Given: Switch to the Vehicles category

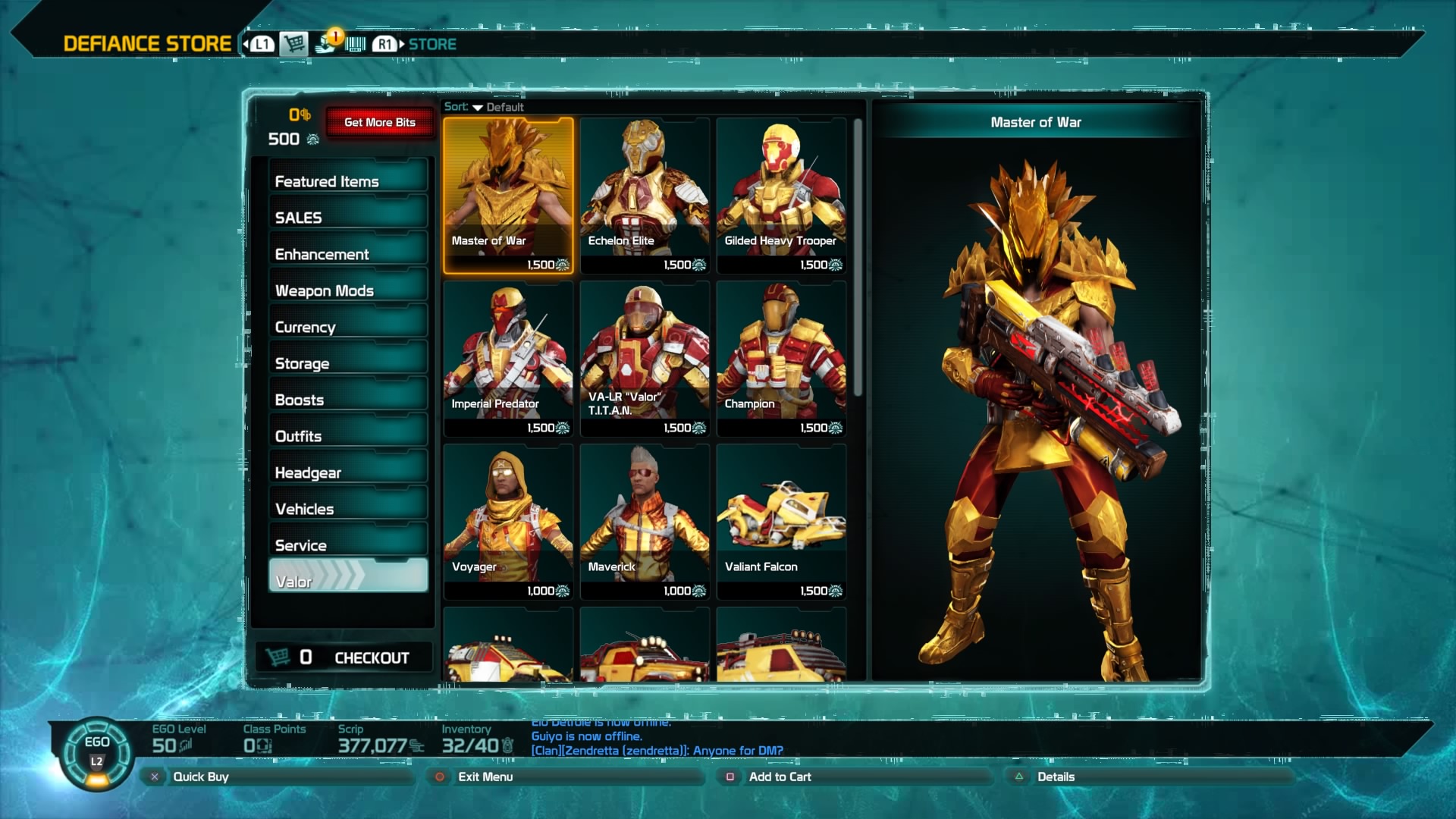Looking at the screenshot, I should click(x=347, y=509).
